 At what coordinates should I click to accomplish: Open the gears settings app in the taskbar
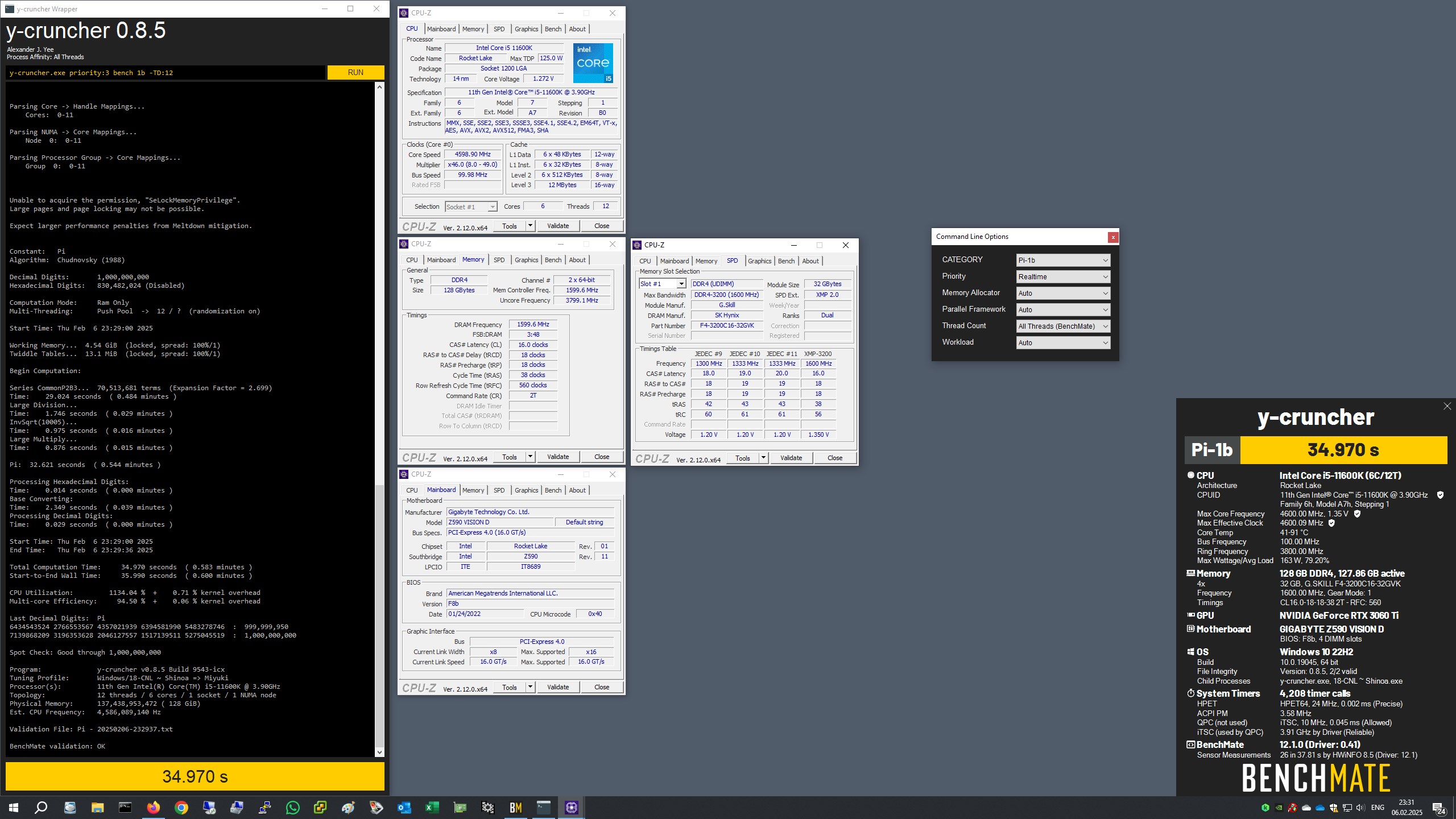tap(487, 807)
